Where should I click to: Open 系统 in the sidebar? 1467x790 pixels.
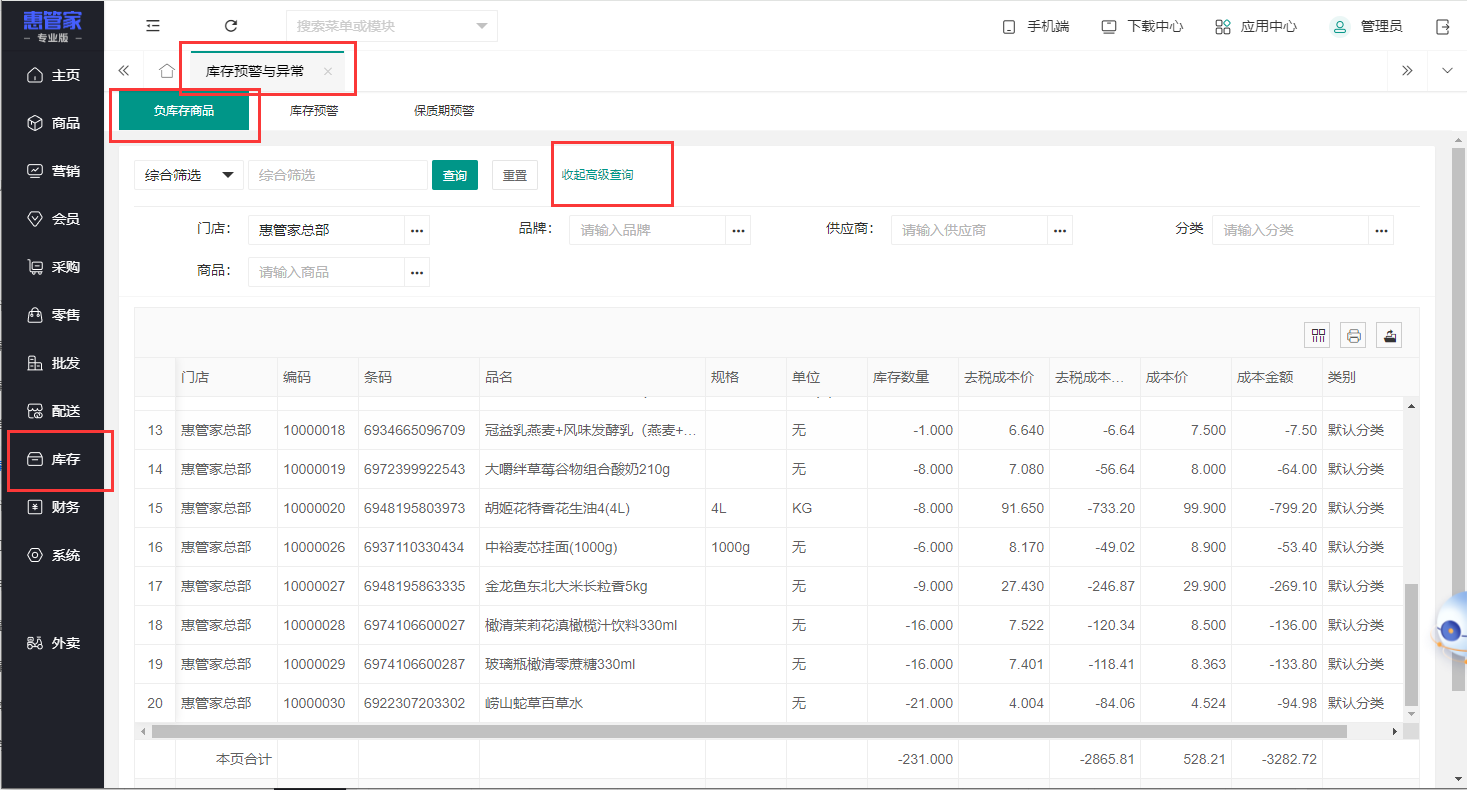pyautogui.click(x=52, y=555)
